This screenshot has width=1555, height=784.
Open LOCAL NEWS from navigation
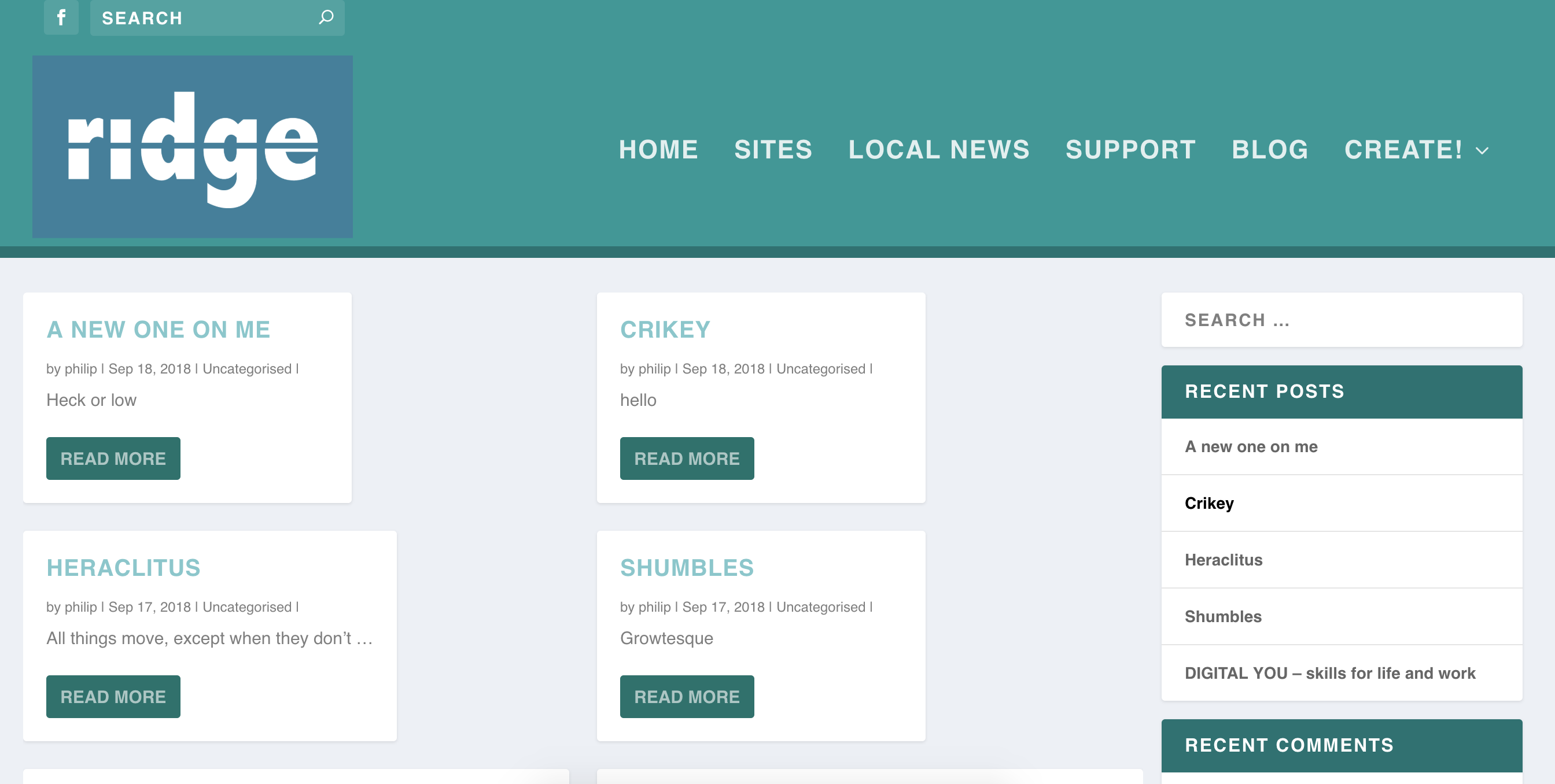pos(939,150)
